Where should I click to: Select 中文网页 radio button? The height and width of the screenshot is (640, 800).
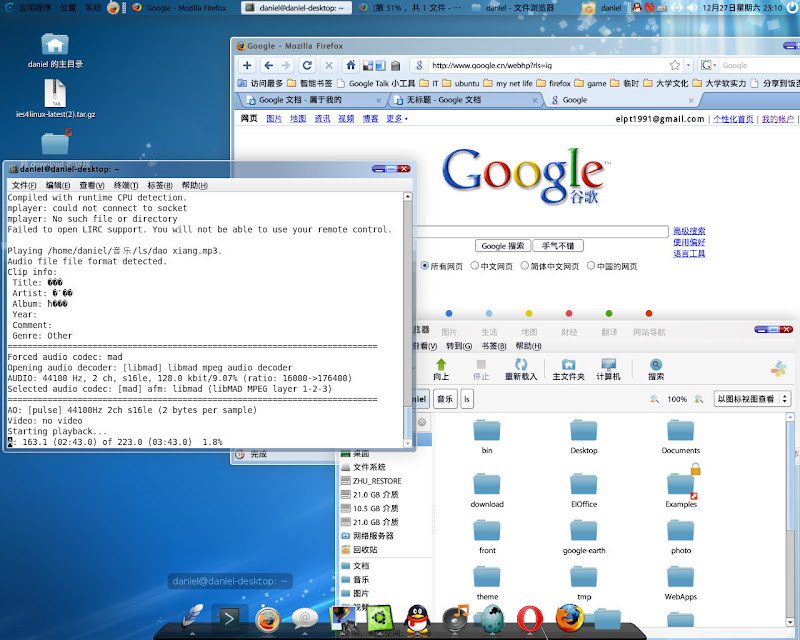click(x=474, y=266)
